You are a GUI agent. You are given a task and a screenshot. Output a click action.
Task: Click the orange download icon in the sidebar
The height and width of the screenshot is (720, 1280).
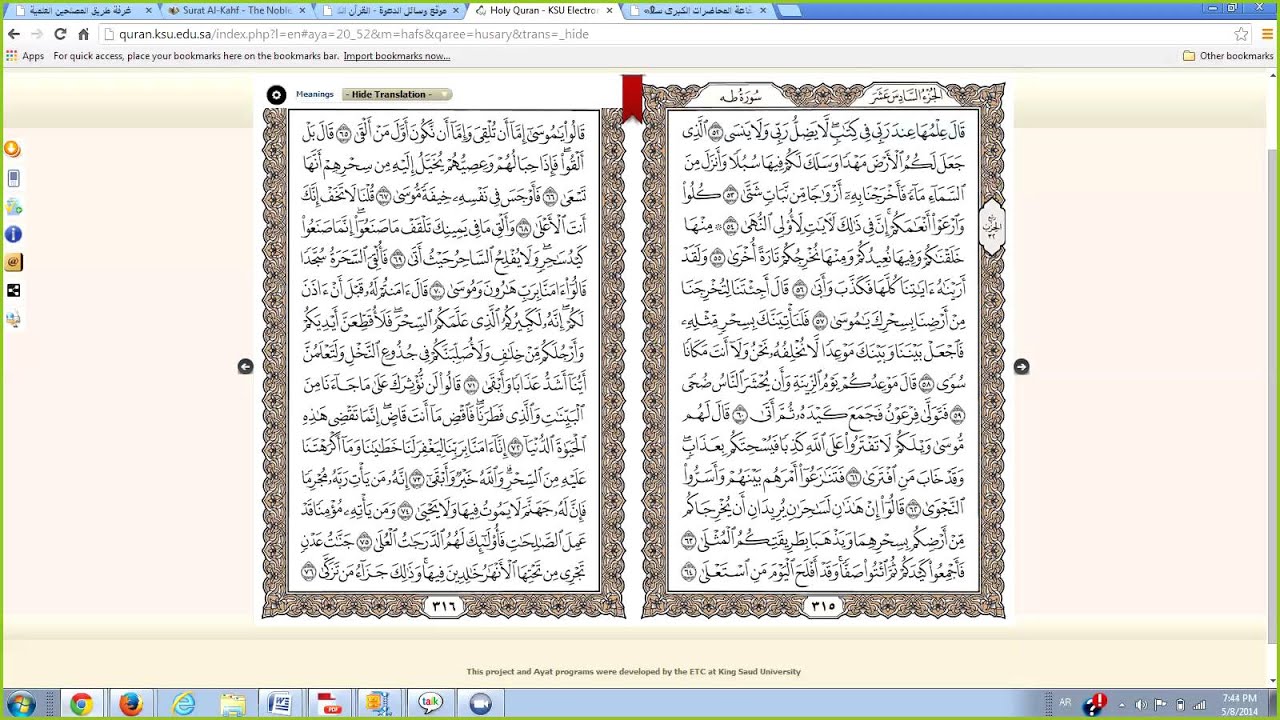[13, 150]
